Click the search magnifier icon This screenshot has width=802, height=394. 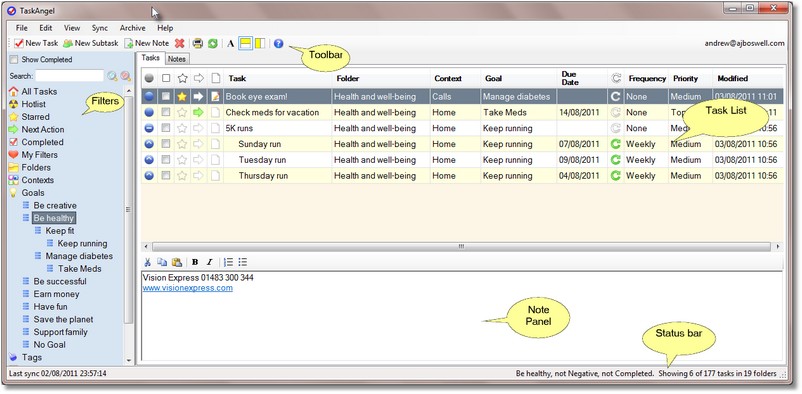click(x=112, y=76)
